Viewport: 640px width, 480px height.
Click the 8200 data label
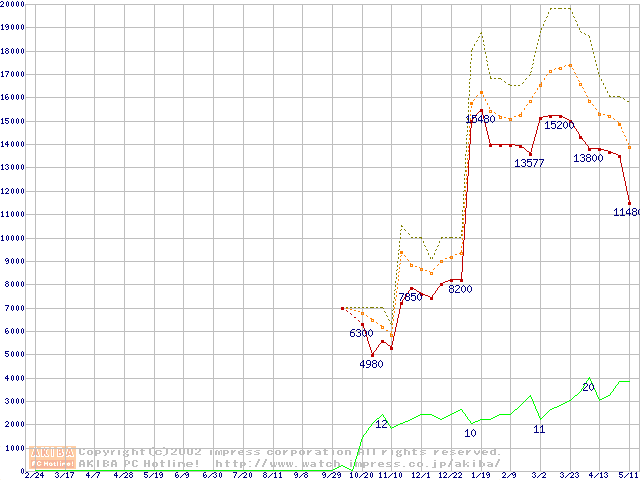460,289
